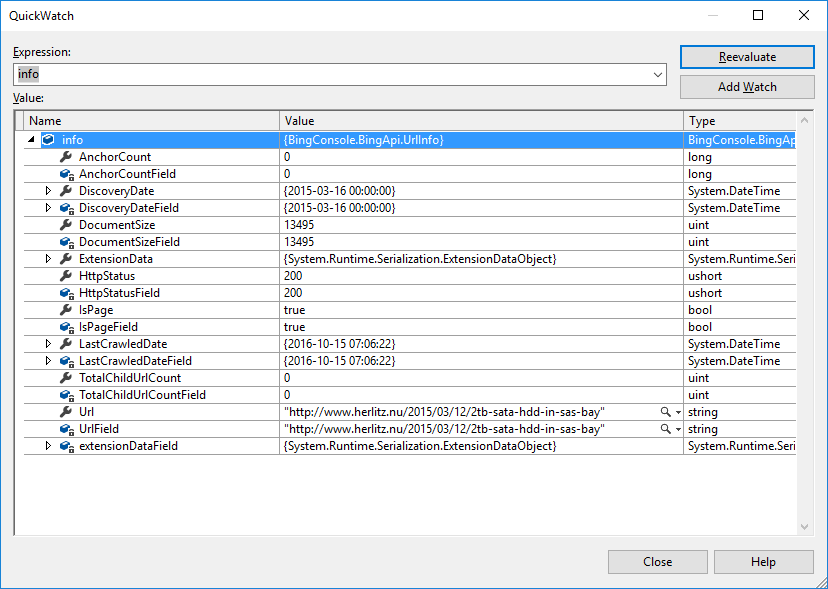Click the Help button

(763, 562)
